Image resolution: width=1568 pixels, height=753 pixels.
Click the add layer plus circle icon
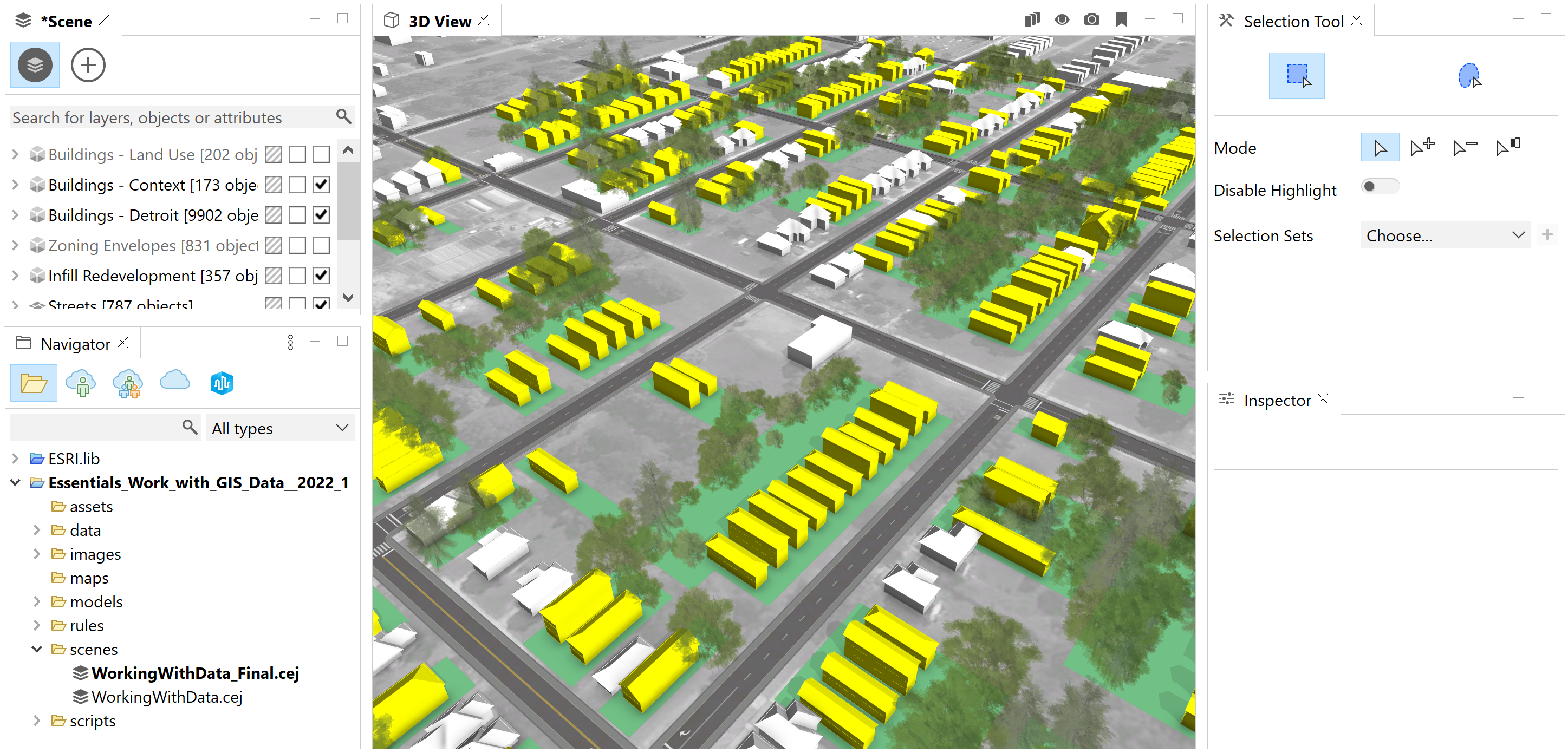pos(88,65)
